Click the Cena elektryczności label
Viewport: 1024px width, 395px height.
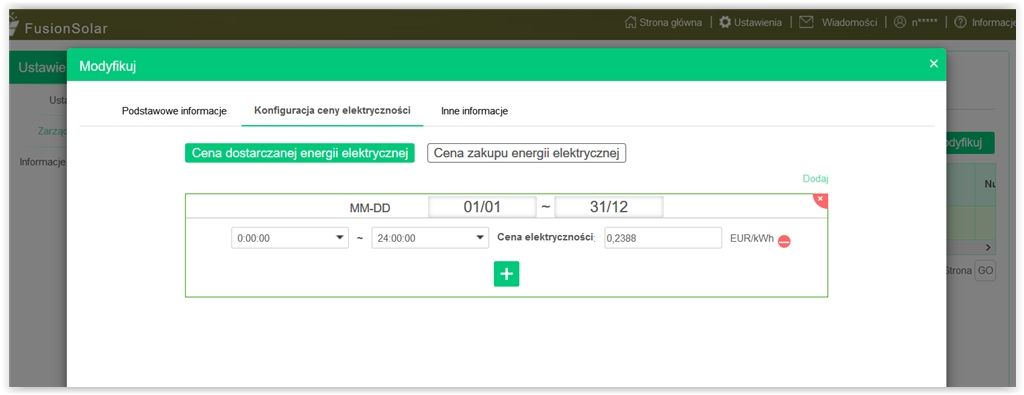click(x=546, y=238)
